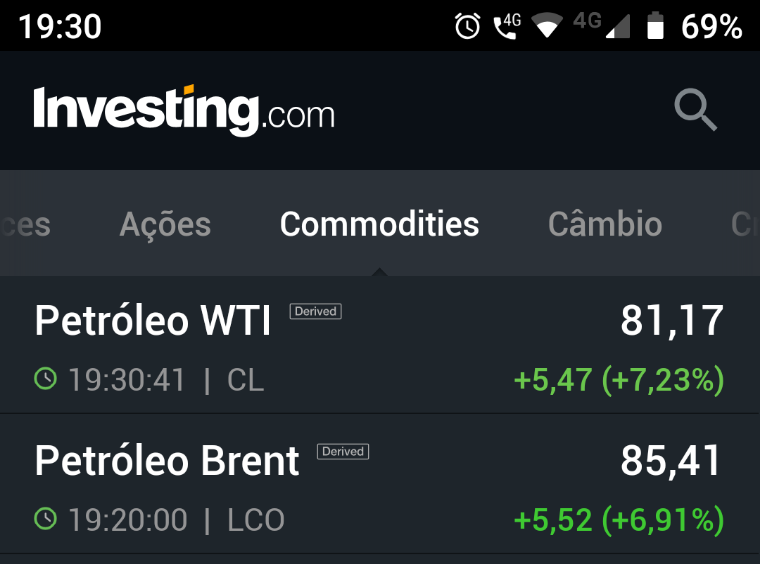The height and width of the screenshot is (564, 760).
Task: Tap the WTI change +5,47 (+7,23%)
Action: (618, 380)
